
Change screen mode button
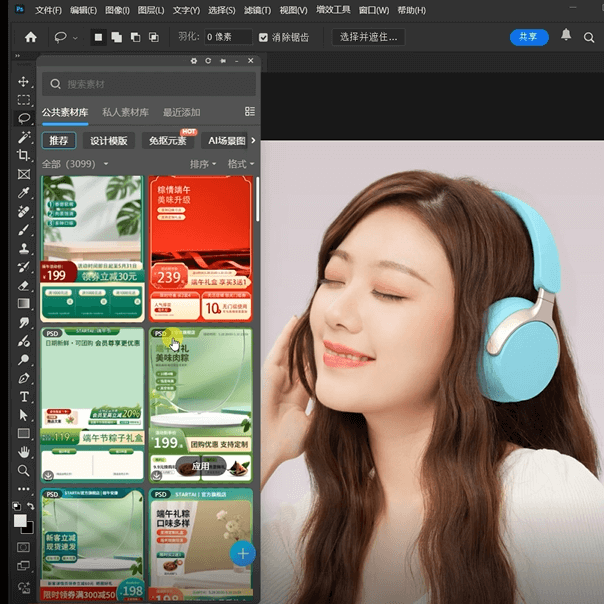[x=23, y=565]
